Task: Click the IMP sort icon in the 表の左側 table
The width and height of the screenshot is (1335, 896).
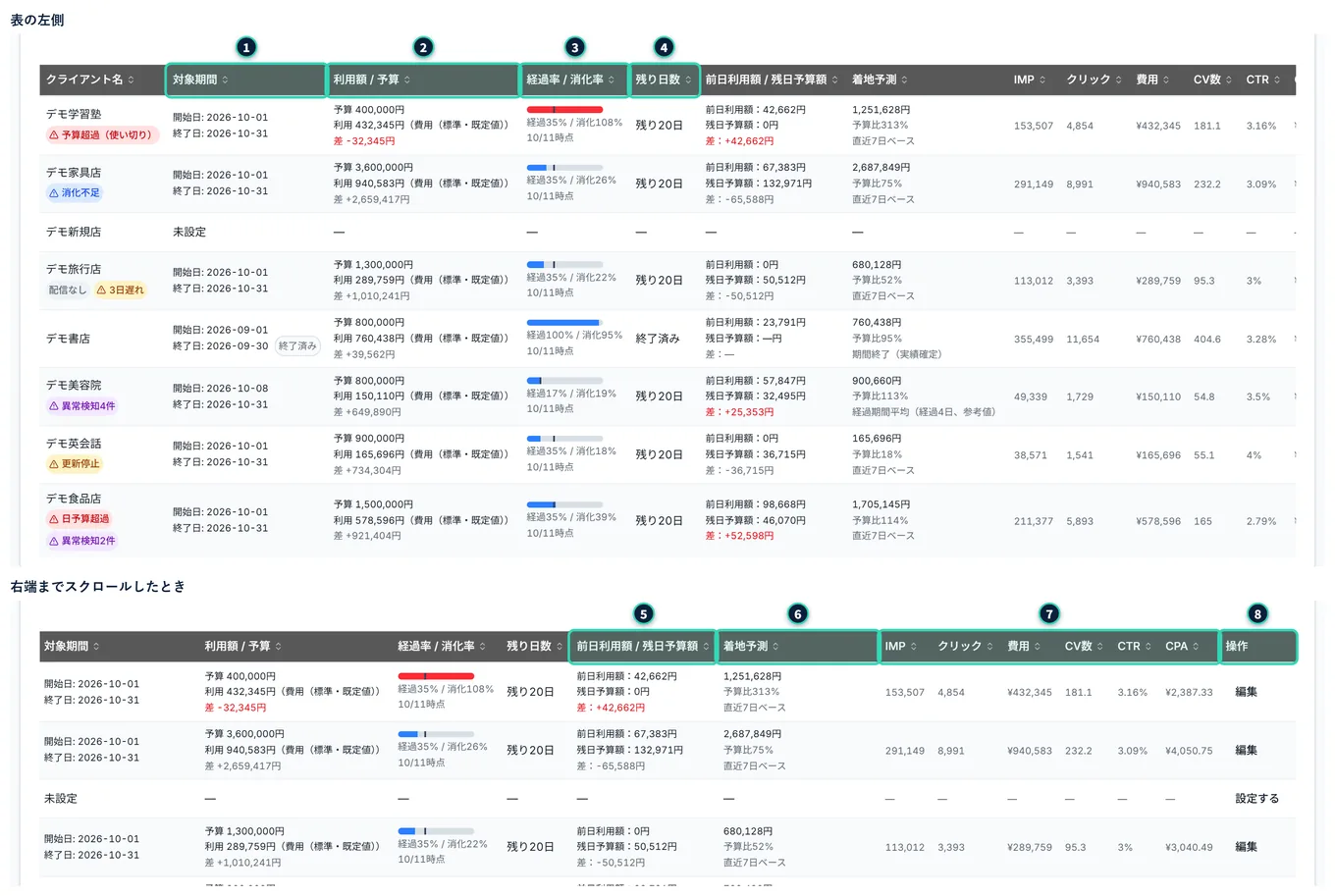Action: pos(1042,79)
